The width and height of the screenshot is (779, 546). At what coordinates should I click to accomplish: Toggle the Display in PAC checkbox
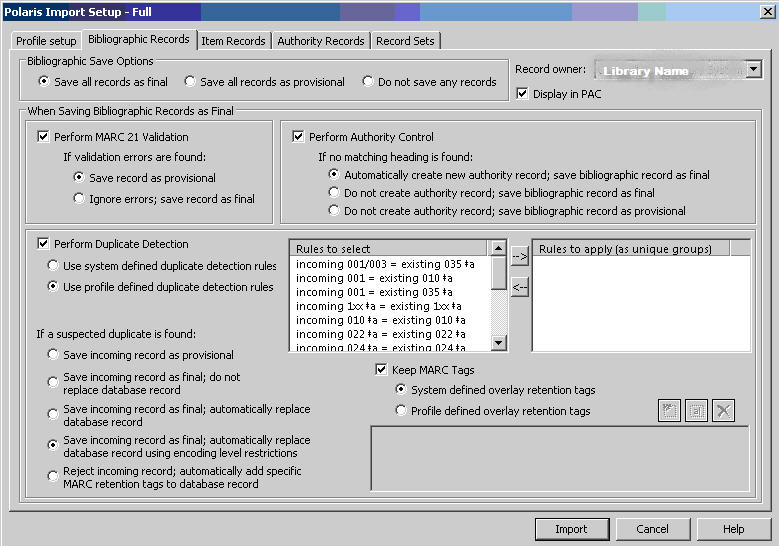point(522,93)
